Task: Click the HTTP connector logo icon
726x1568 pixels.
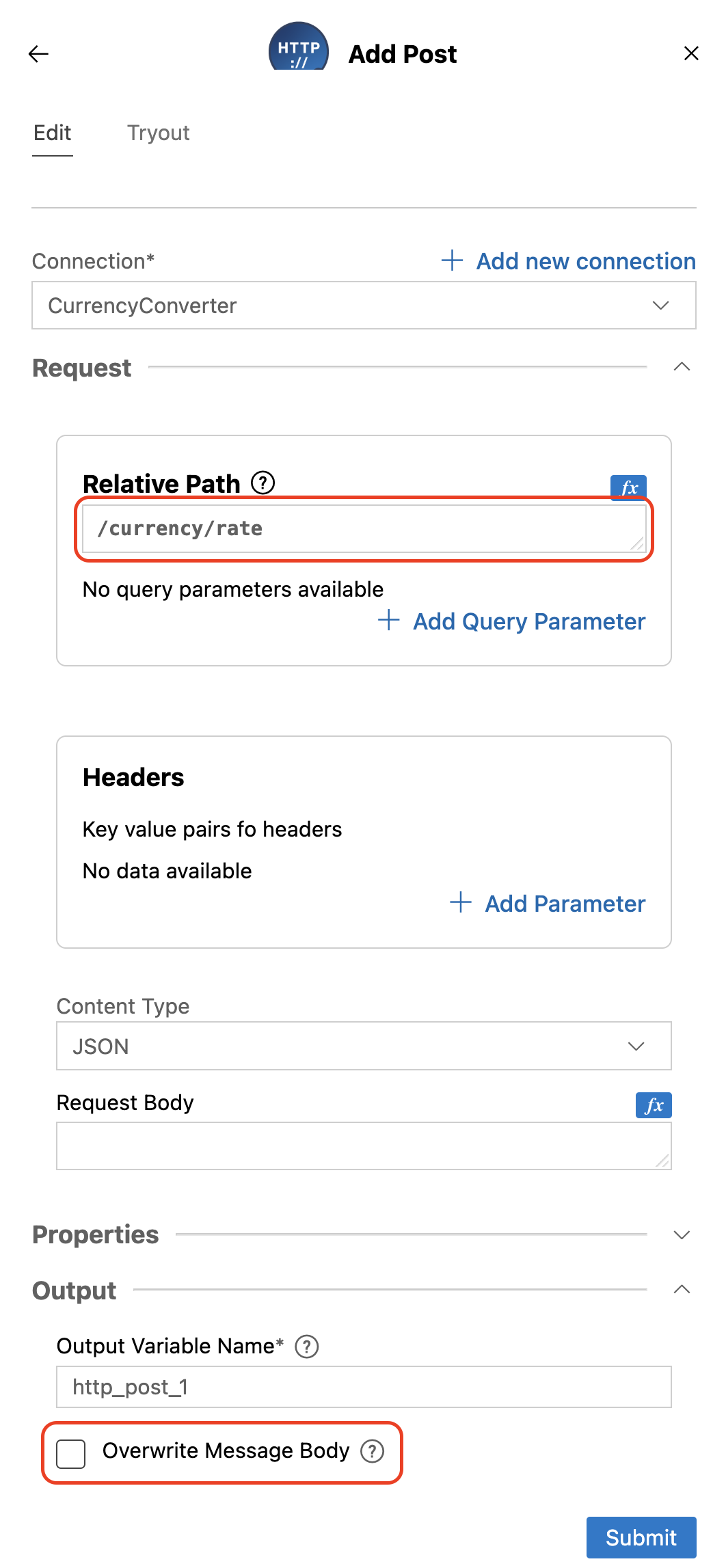Action: [x=299, y=46]
